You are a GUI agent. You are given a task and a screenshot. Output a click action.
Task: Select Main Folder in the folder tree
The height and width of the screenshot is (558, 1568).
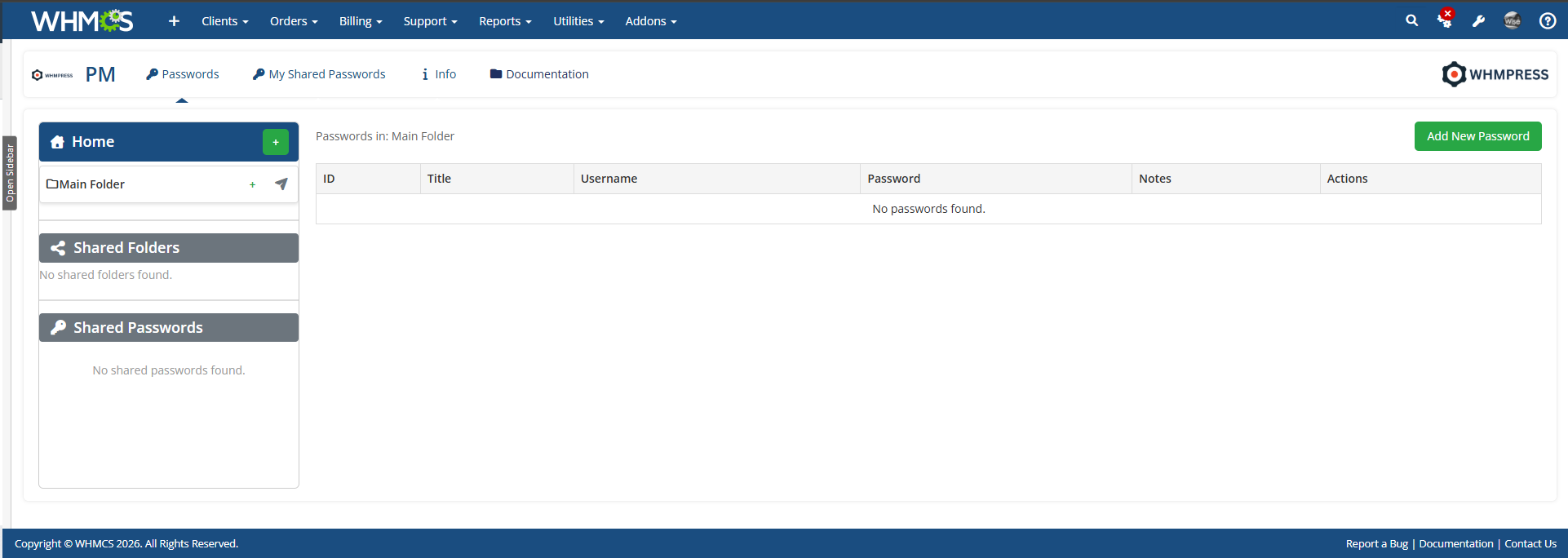pos(91,184)
